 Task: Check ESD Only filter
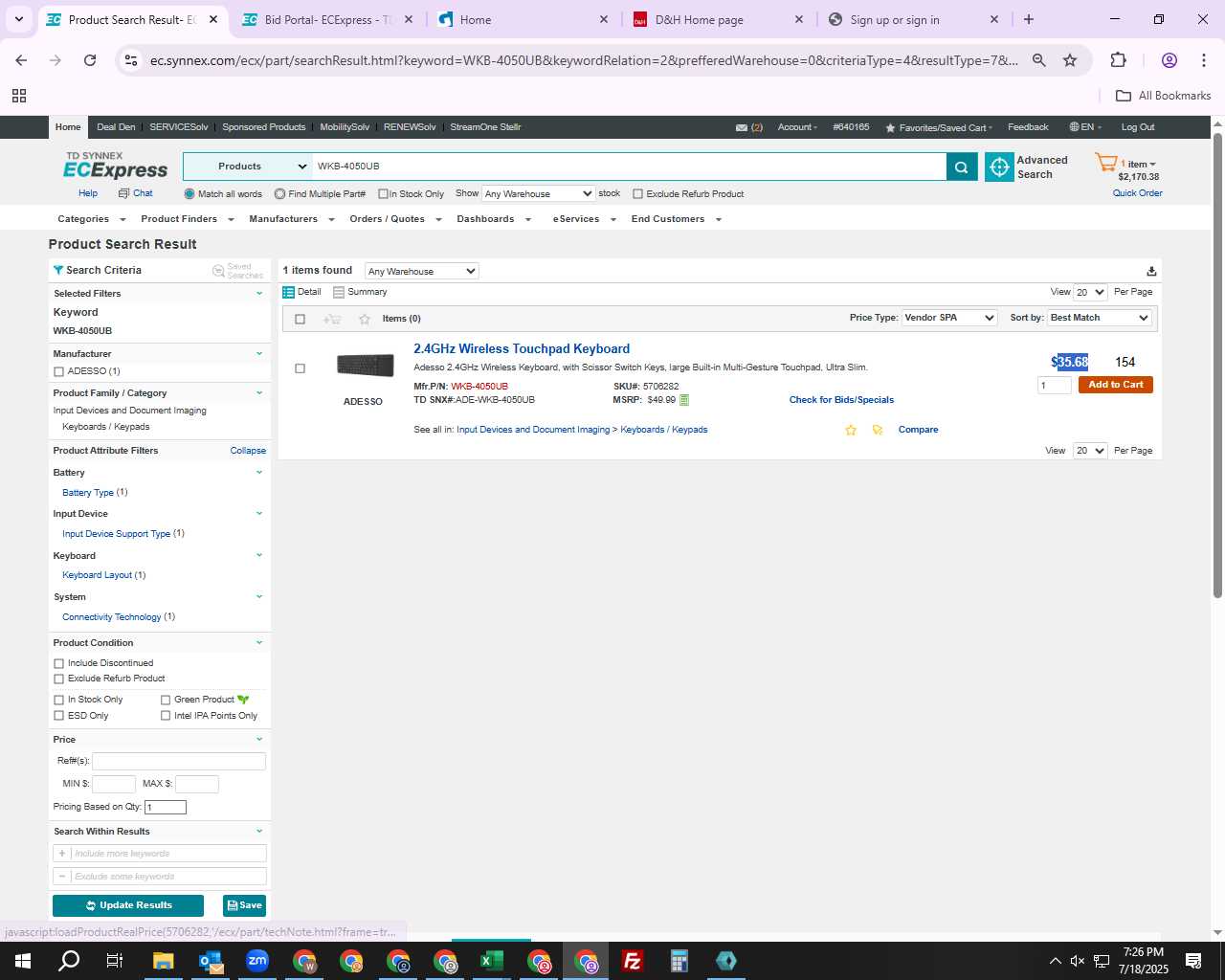[x=59, y=716]
